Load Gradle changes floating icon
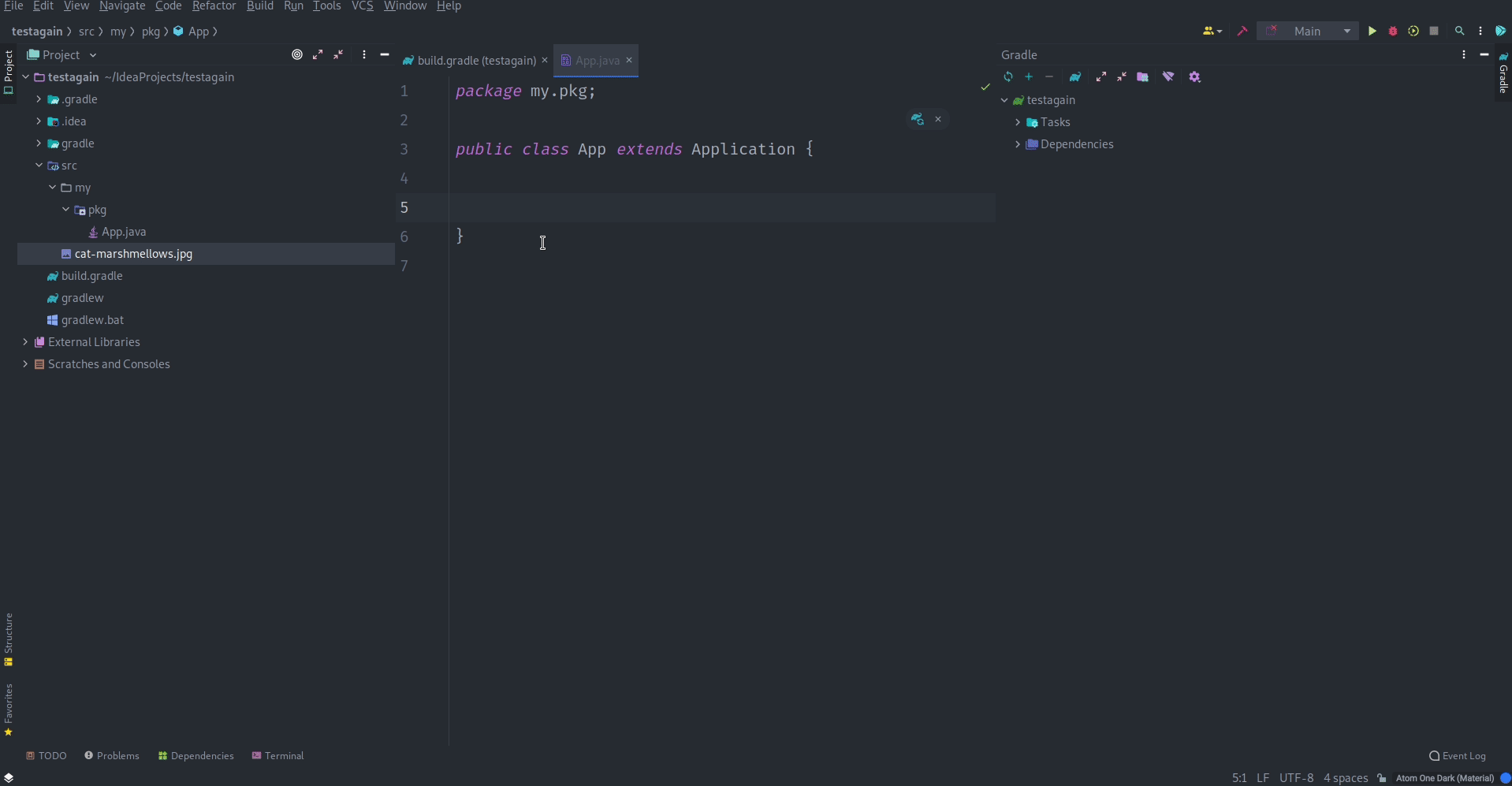Image resolution: width=1512 pixels, height=786 pixels. click(x=917, y=119)
